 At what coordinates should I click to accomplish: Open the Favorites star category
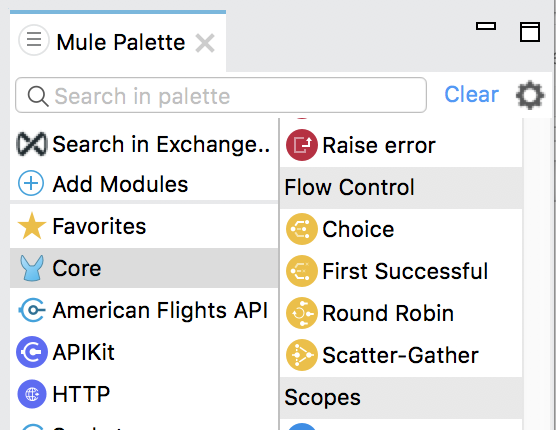(x=144, y=226)
